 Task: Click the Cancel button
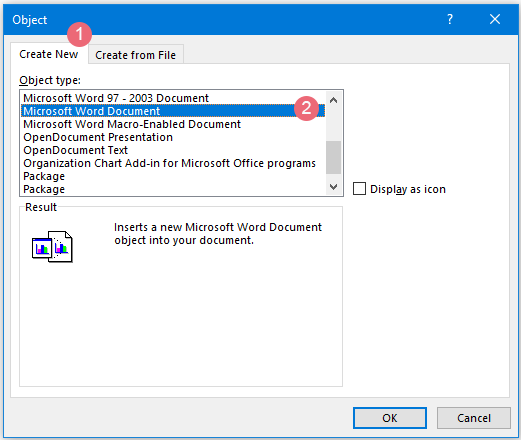(474, 418)
